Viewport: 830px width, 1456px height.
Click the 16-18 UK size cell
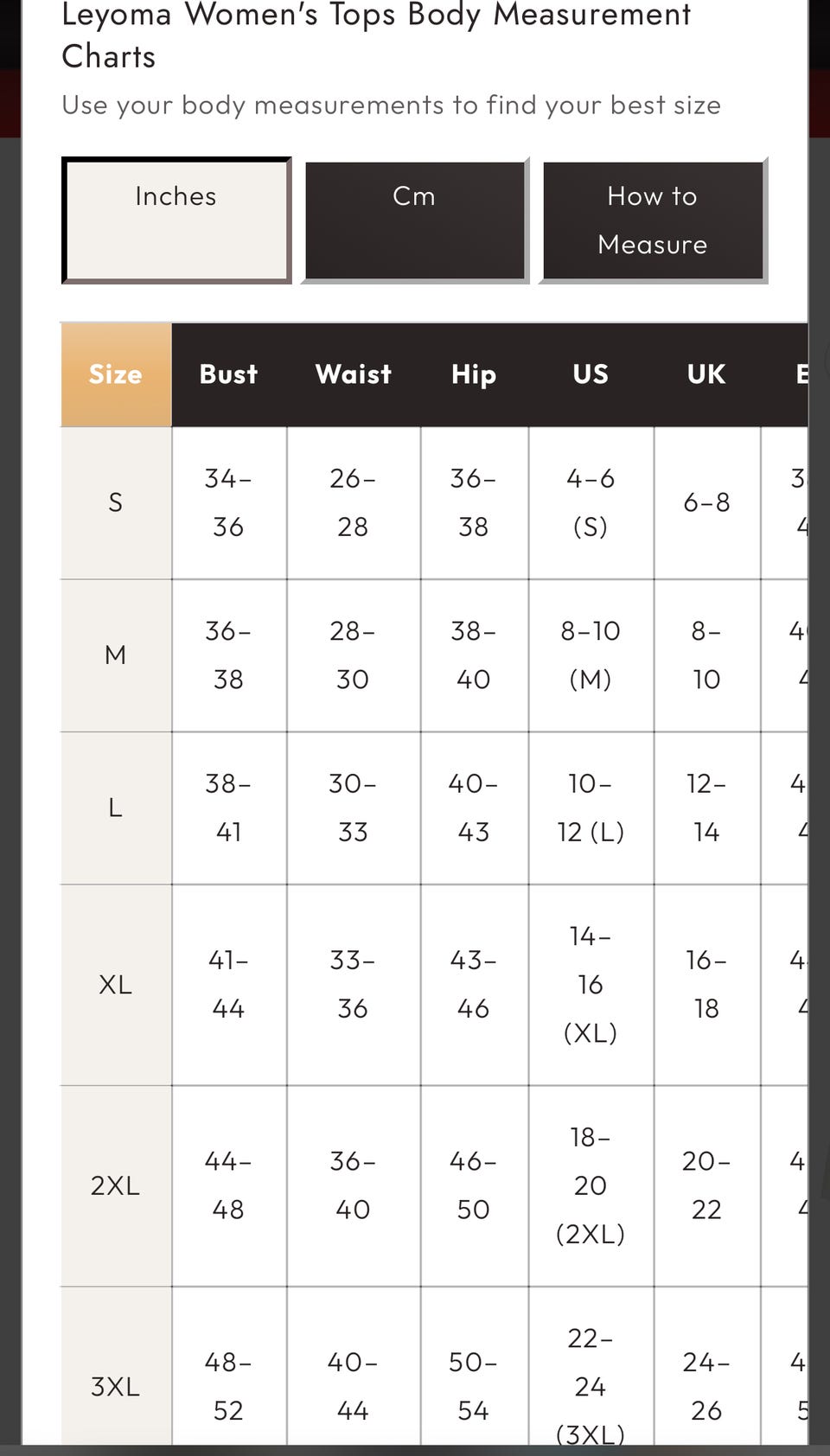(706, 985)
